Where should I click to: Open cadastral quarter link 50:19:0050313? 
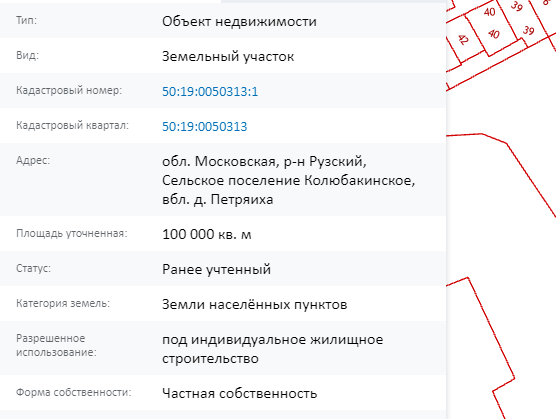pos(205,127)
